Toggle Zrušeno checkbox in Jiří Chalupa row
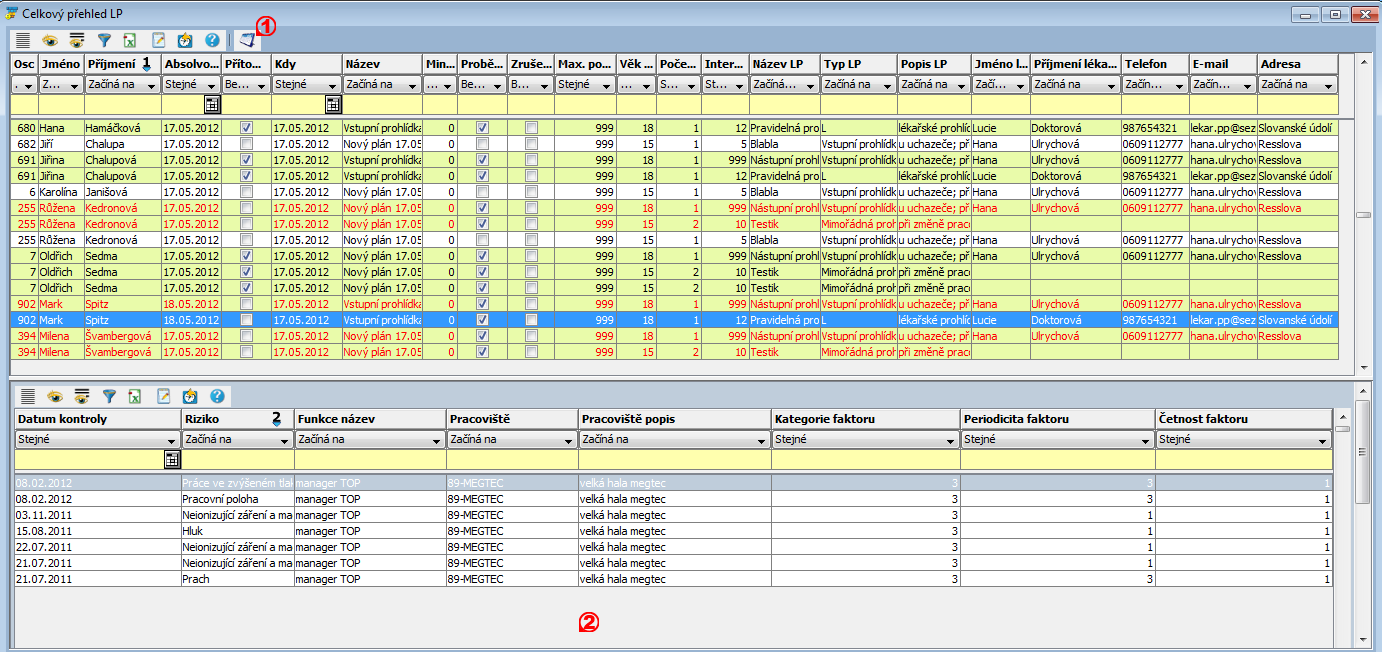 (x=531, y=144)
